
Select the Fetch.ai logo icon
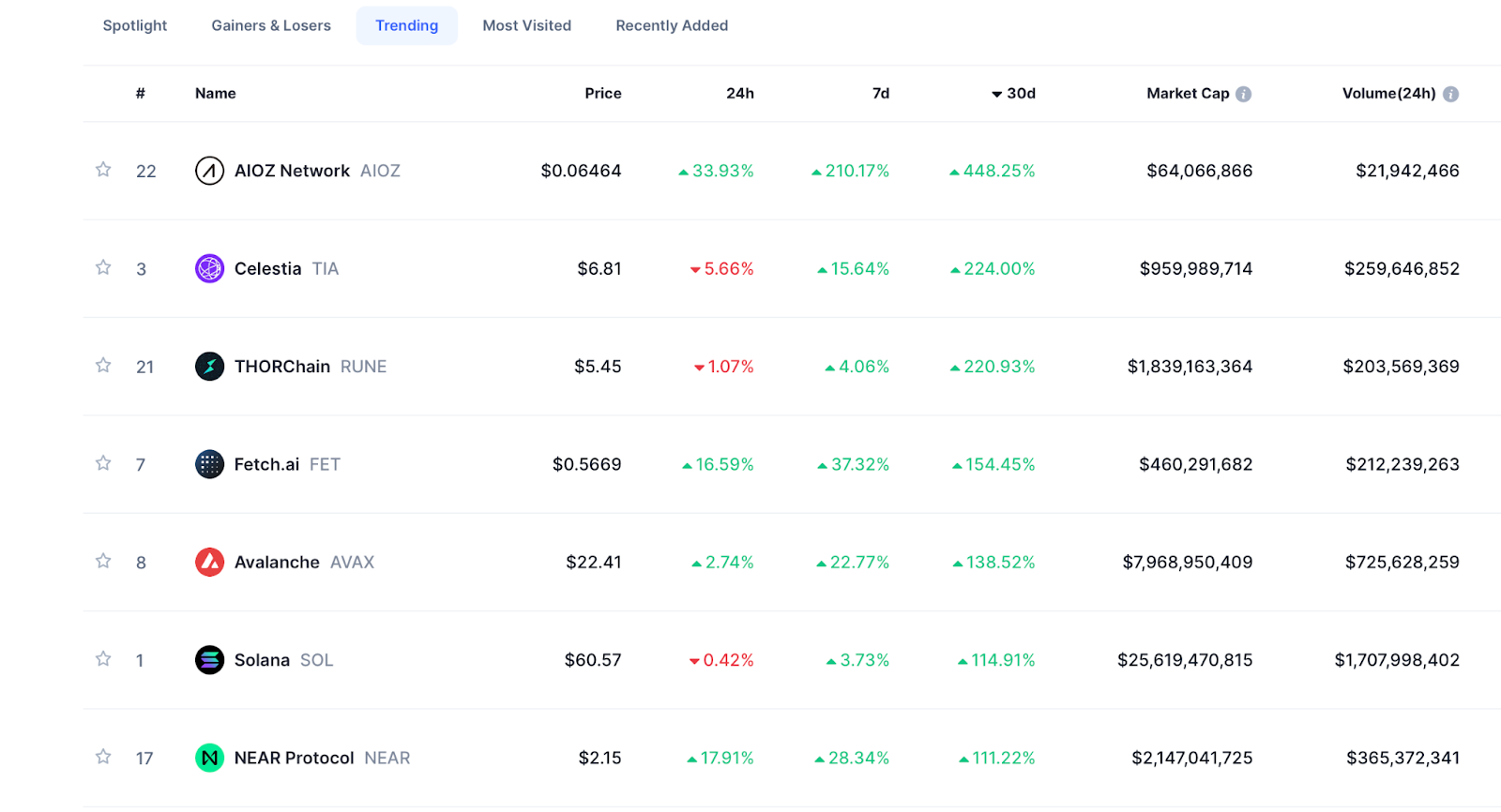pyautogui.click(x=209, y=464)
